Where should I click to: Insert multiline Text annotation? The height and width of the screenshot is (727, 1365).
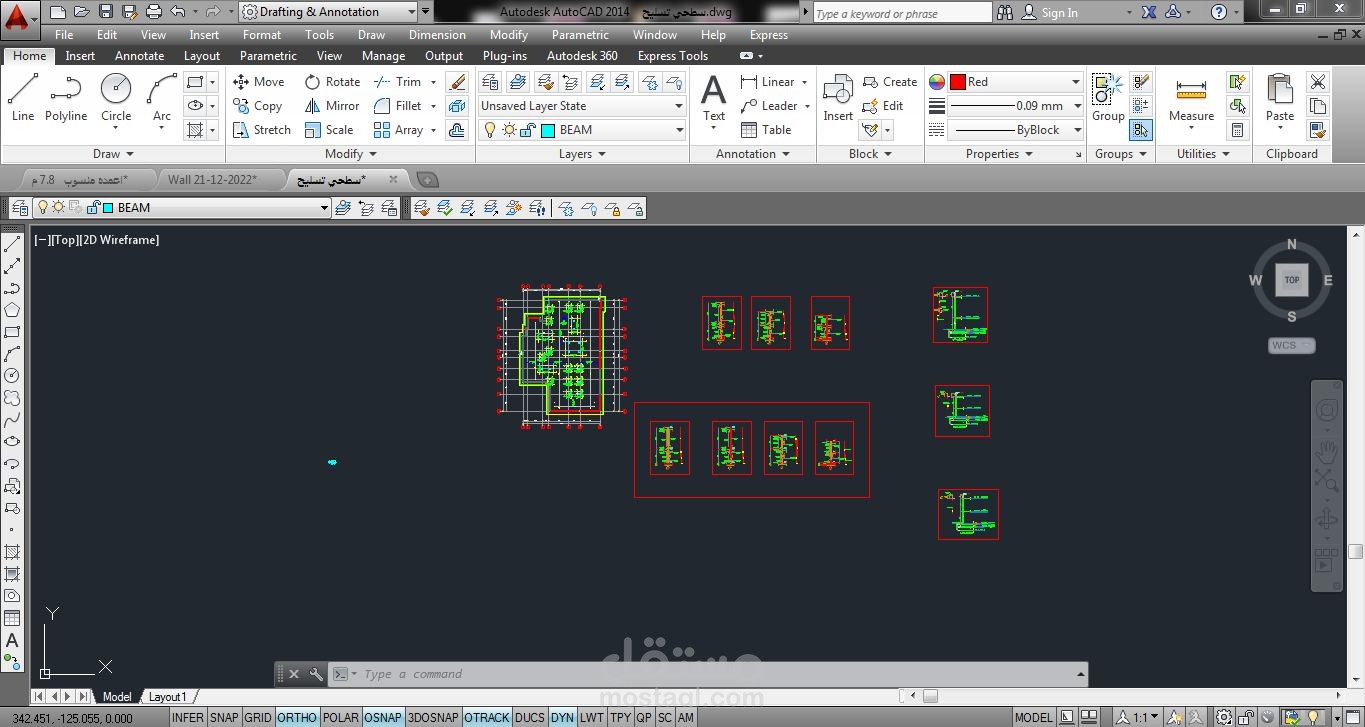click(713, 99)
